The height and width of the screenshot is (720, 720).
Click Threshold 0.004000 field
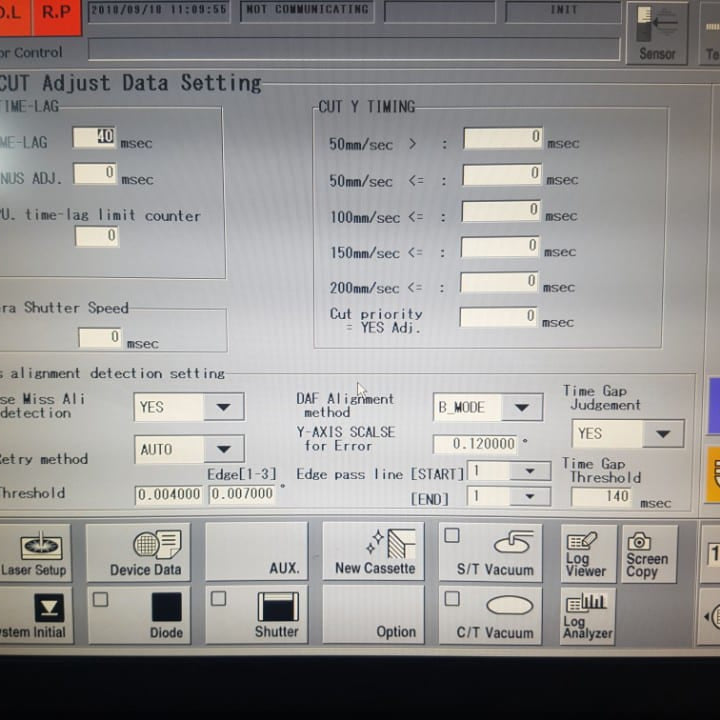[169, 495]
